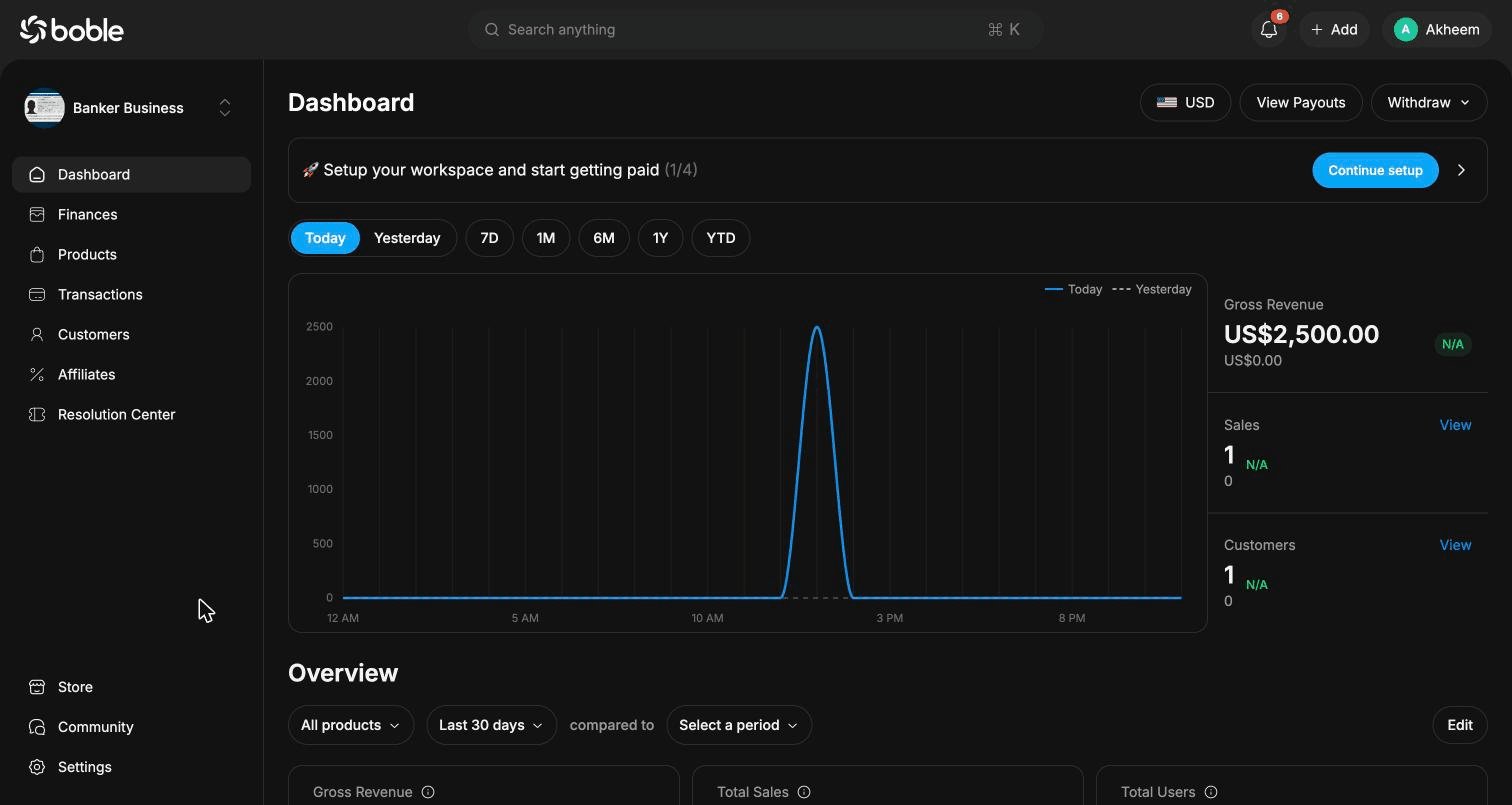Expand the workspace switcher chevrons
1512x805 pixels.
coord(225,108)
